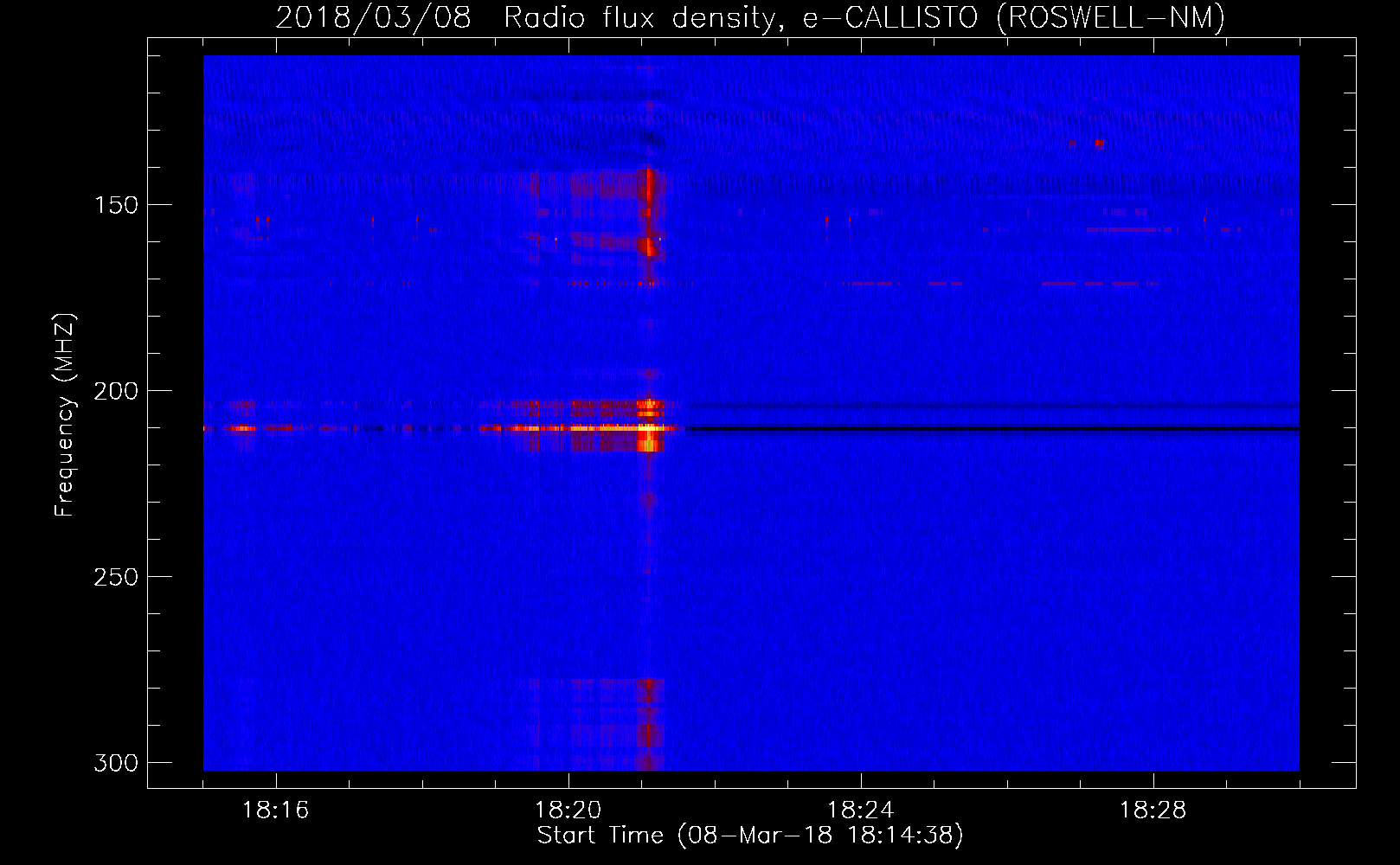This screenshot has width=1400, height=865.
Task: Click the 300 frequency tick label
Action: point(115,763)
